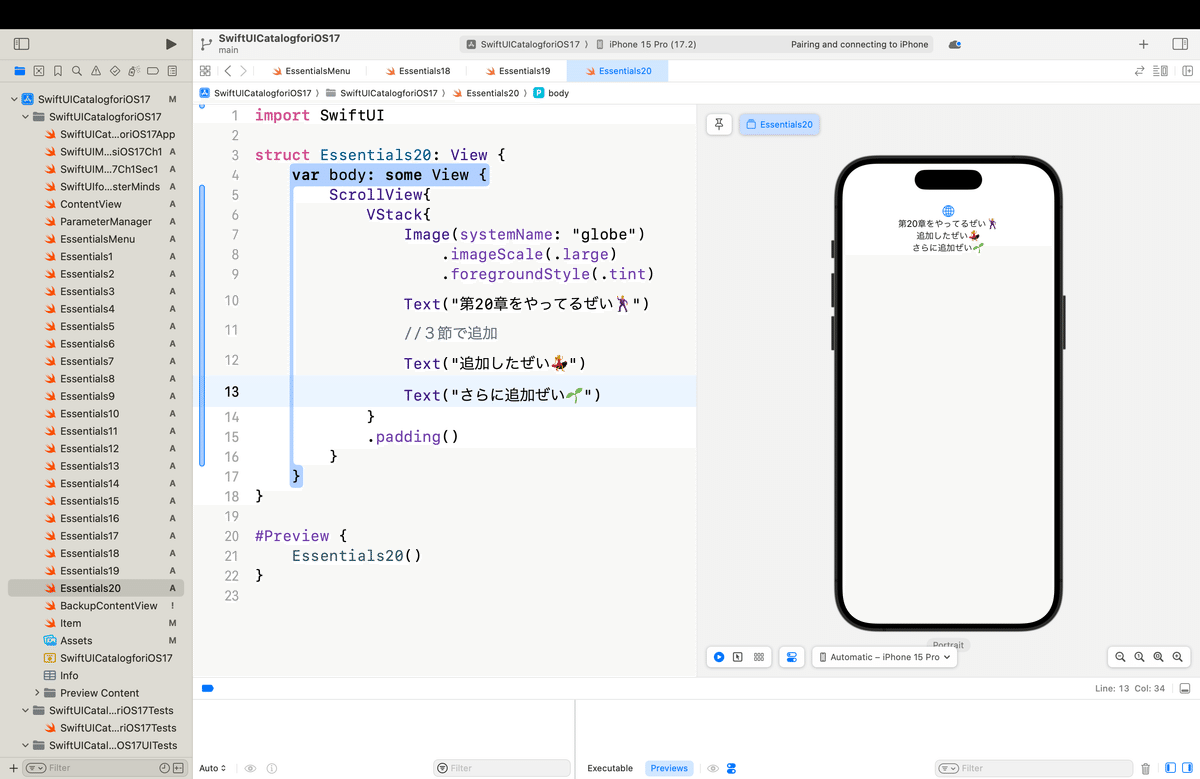Image resolution: width=1200 pixels, height=779 pixels.
Task: Click Essentials20 breadcrumb in the jump bar
Action: tap(485, 92)
